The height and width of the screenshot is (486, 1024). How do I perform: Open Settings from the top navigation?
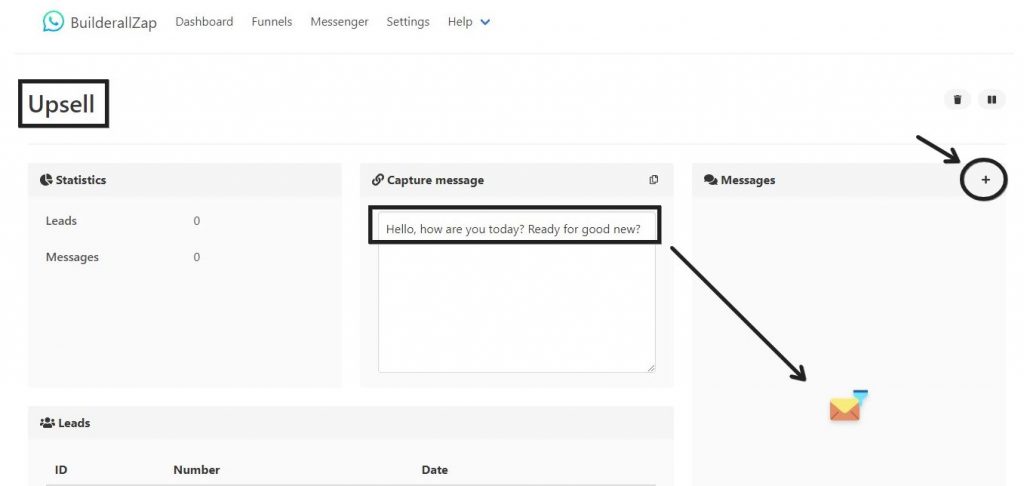point(408,22)
